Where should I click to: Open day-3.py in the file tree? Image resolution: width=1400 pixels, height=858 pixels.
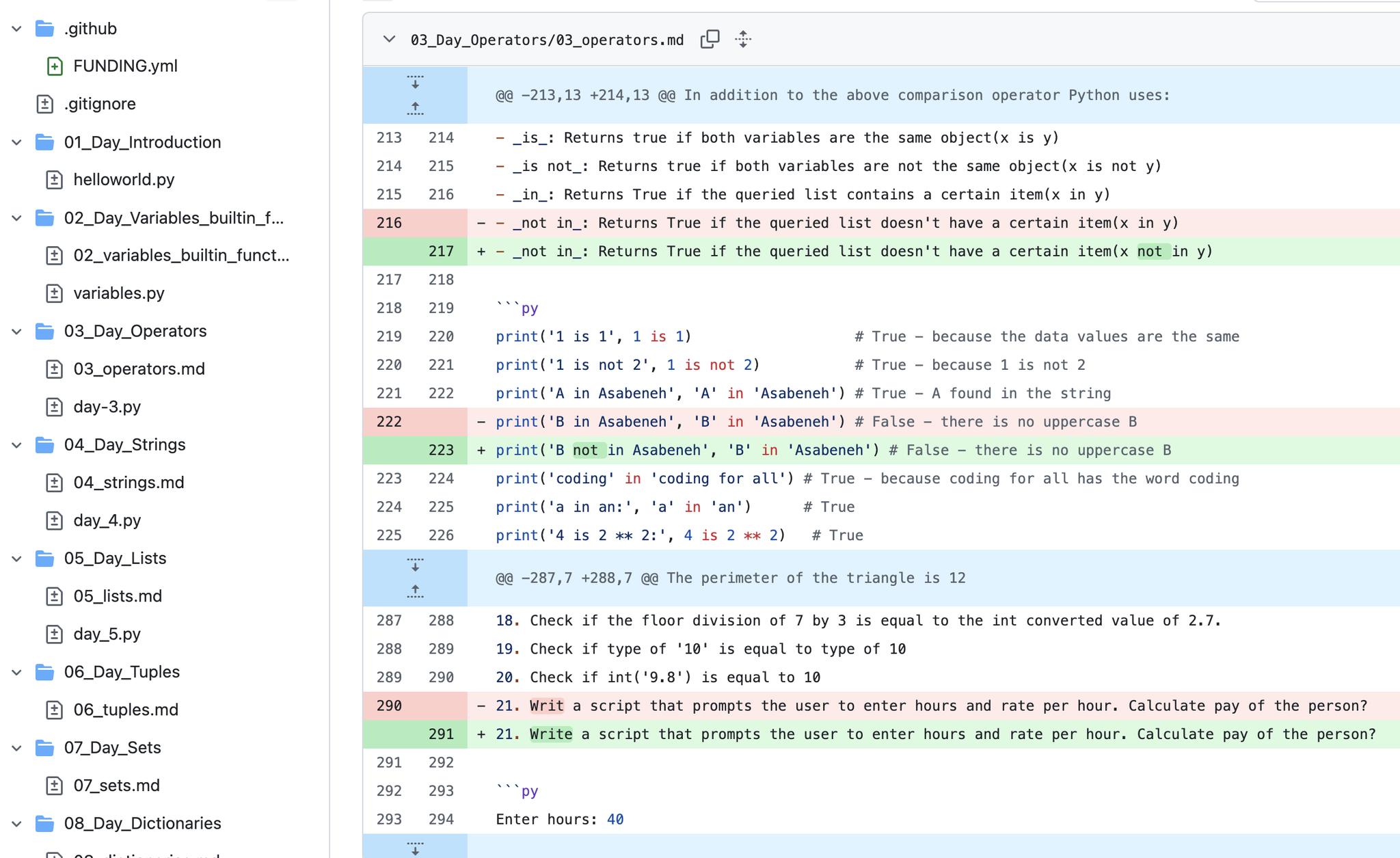(x=107, y=407)
